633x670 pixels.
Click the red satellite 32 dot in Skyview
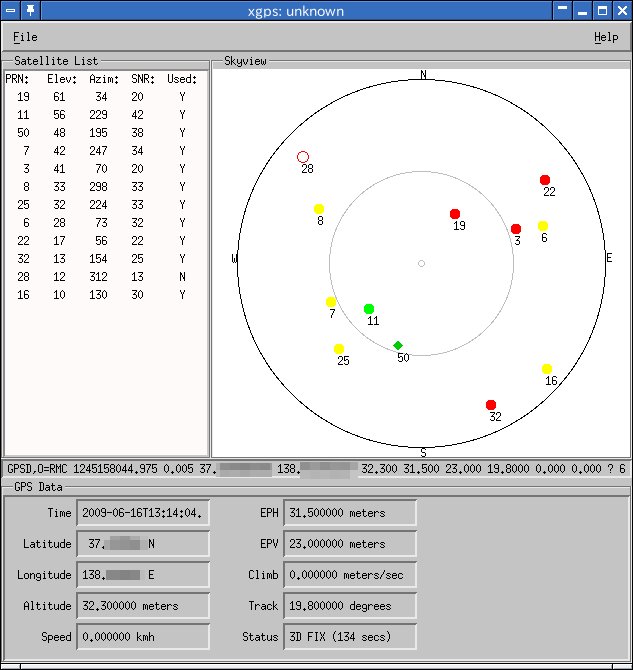point(491,404)
